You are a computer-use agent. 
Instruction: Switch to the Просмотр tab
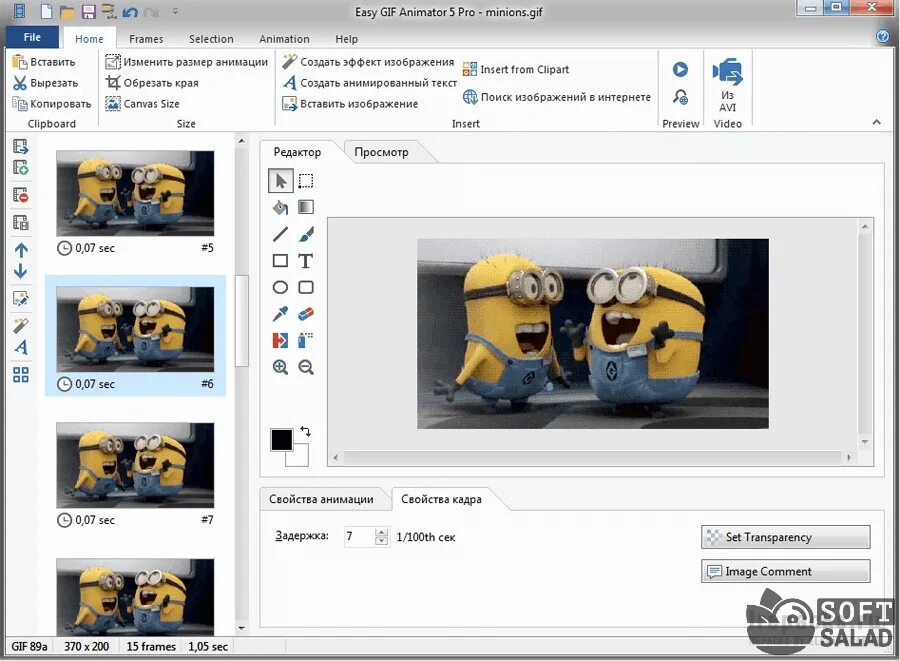[x=381, y=152]
